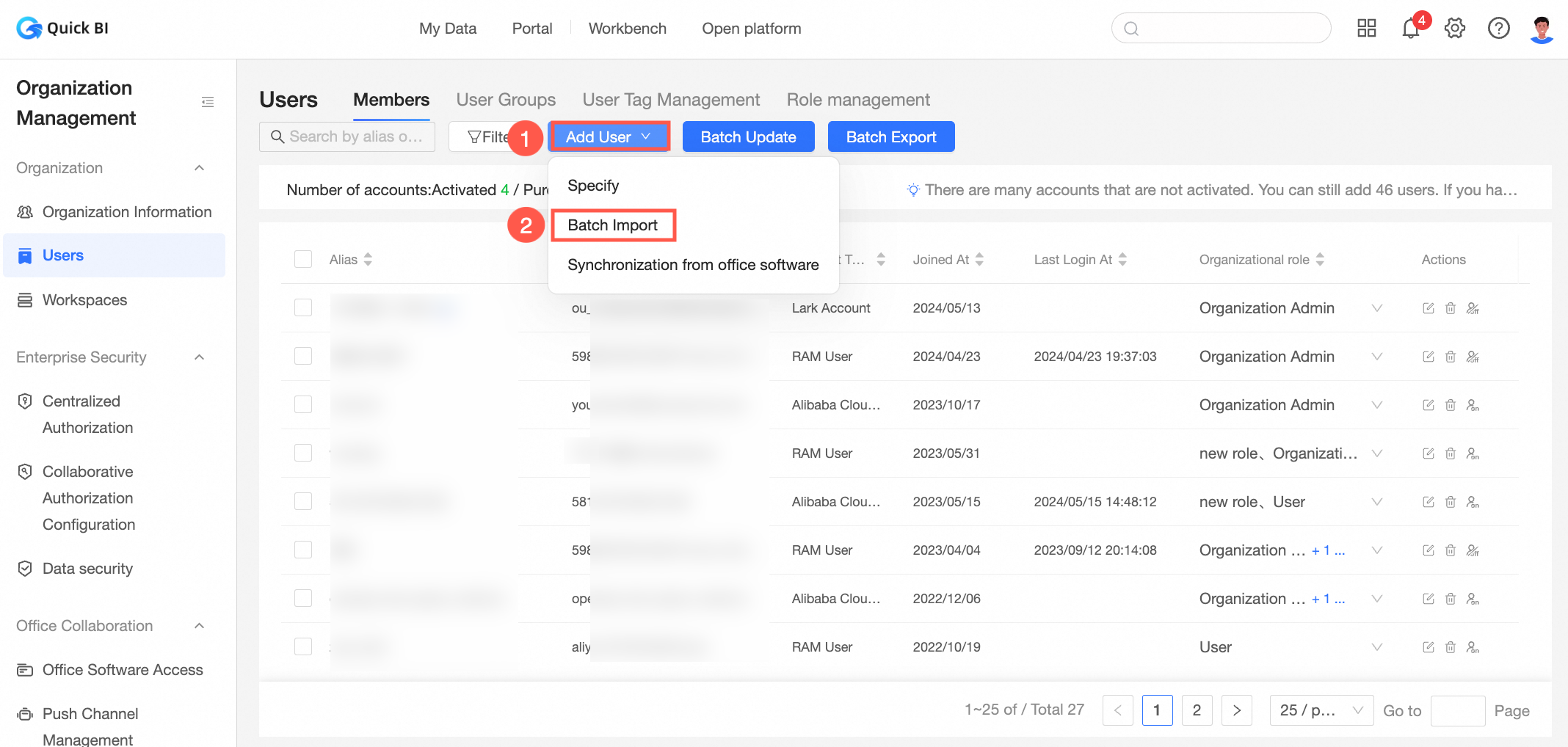Click the Search by alias field

(347, 136)
